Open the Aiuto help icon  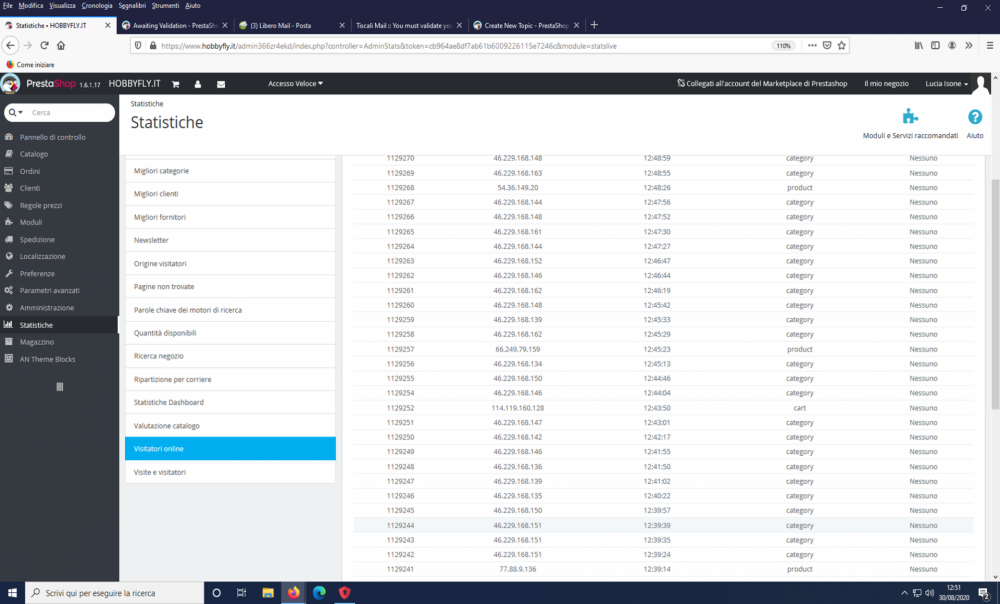pos(974,117)
